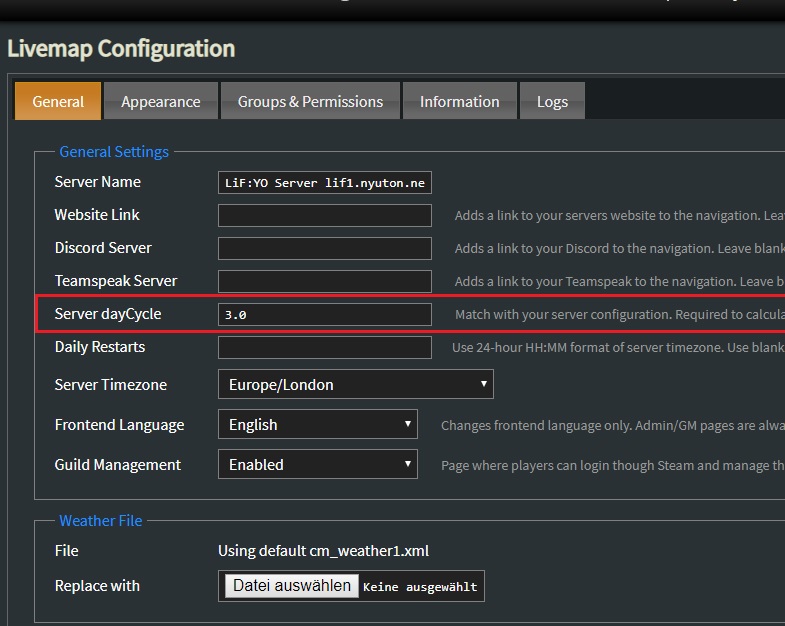
Task: Click the Server Name input field
Action: (x=325, y=183)
